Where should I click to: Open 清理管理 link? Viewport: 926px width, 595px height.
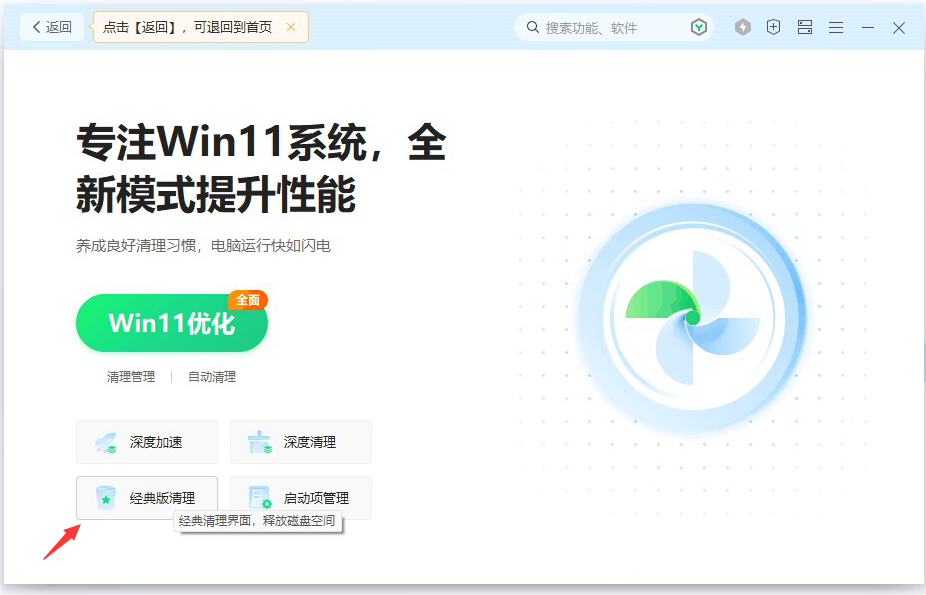pos(131,377)
